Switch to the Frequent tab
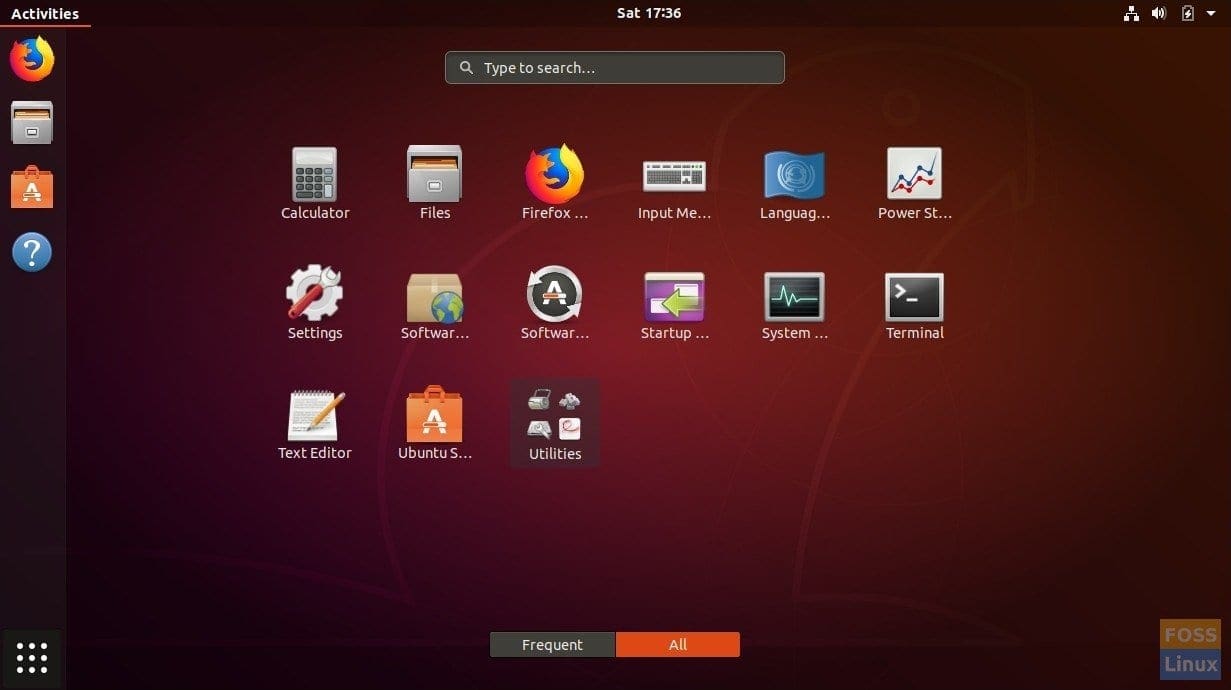The image size is (1231, 690). tap(552, 645)
